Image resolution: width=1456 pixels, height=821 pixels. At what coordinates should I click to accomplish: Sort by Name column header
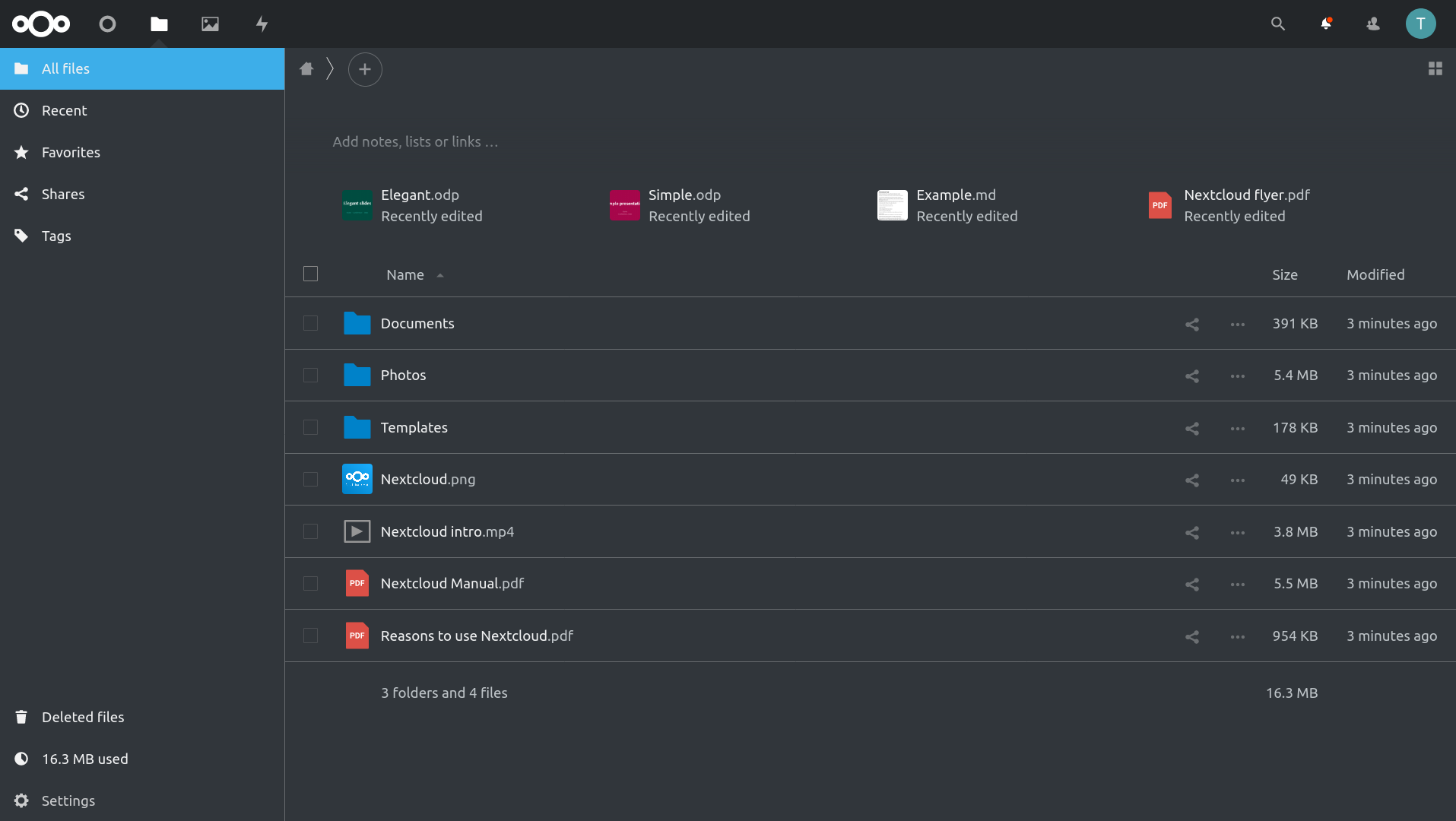point(405,274)
